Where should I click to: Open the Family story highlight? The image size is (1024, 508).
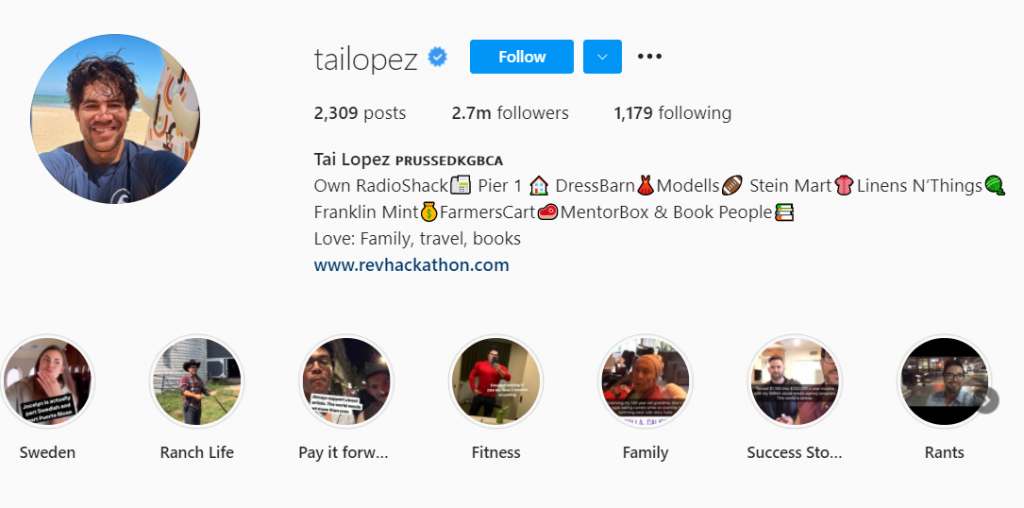click(645, 381)
